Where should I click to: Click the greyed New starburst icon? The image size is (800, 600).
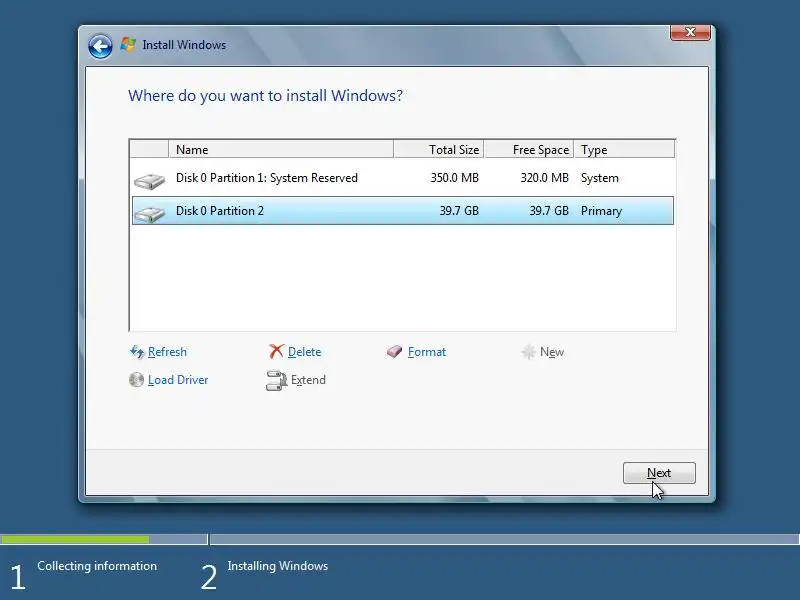[529, 352]
